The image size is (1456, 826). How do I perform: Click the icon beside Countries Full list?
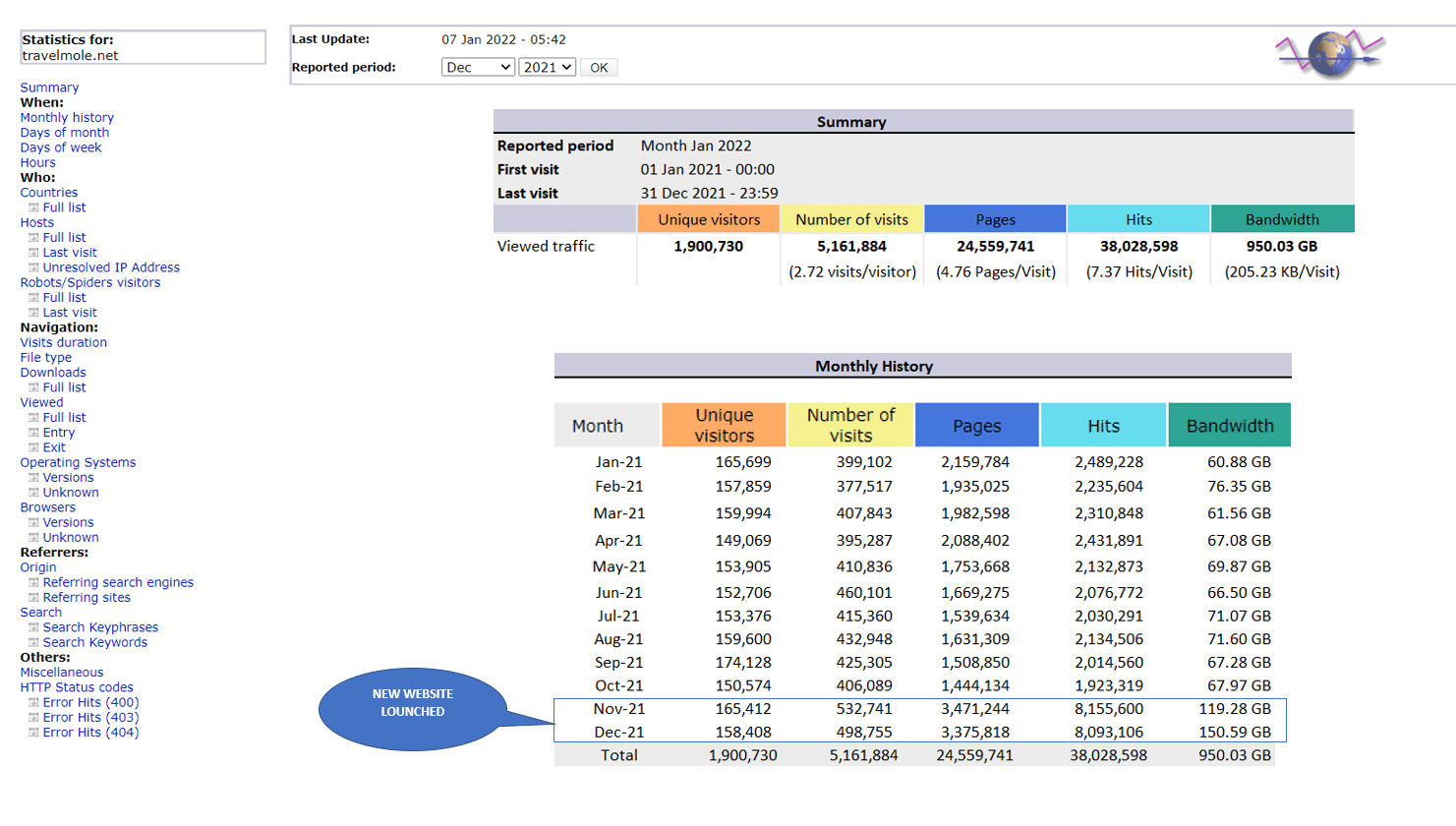tap(33, 208)
